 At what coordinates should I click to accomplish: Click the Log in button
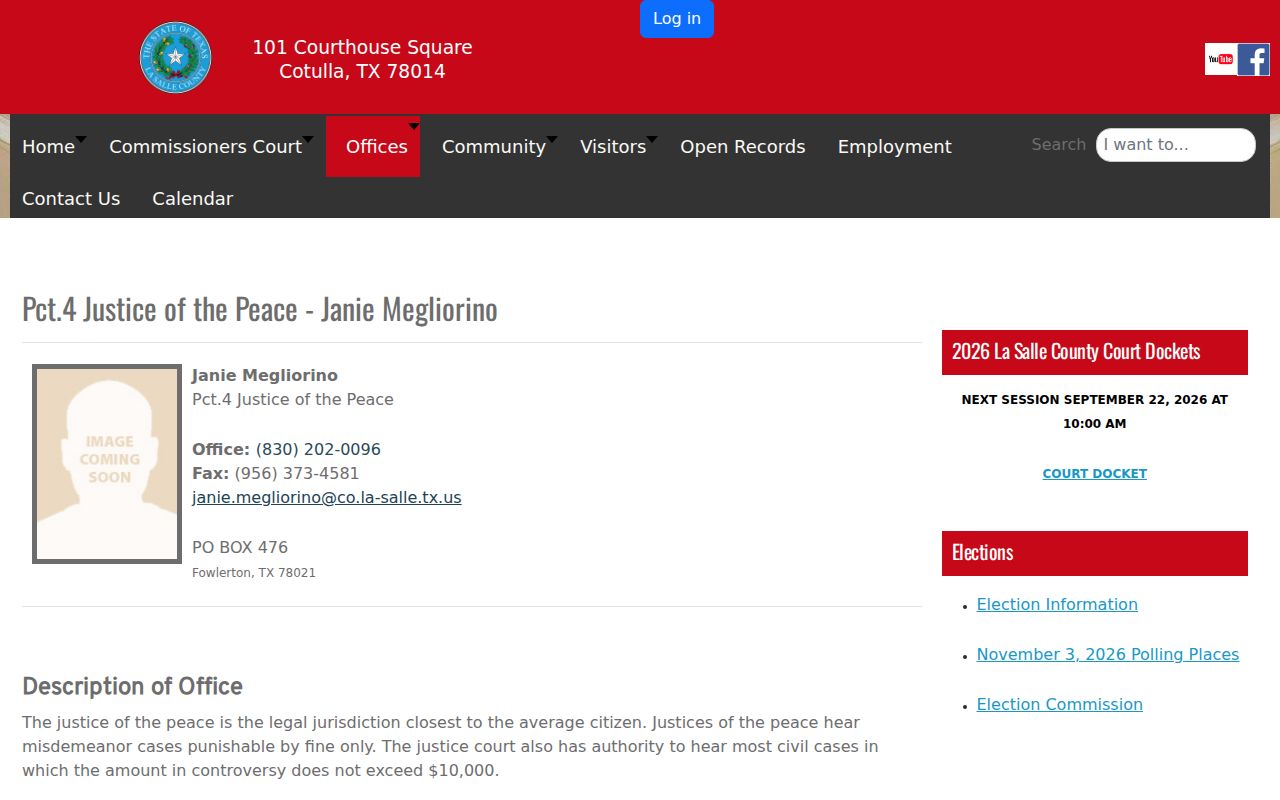[677, 19]
